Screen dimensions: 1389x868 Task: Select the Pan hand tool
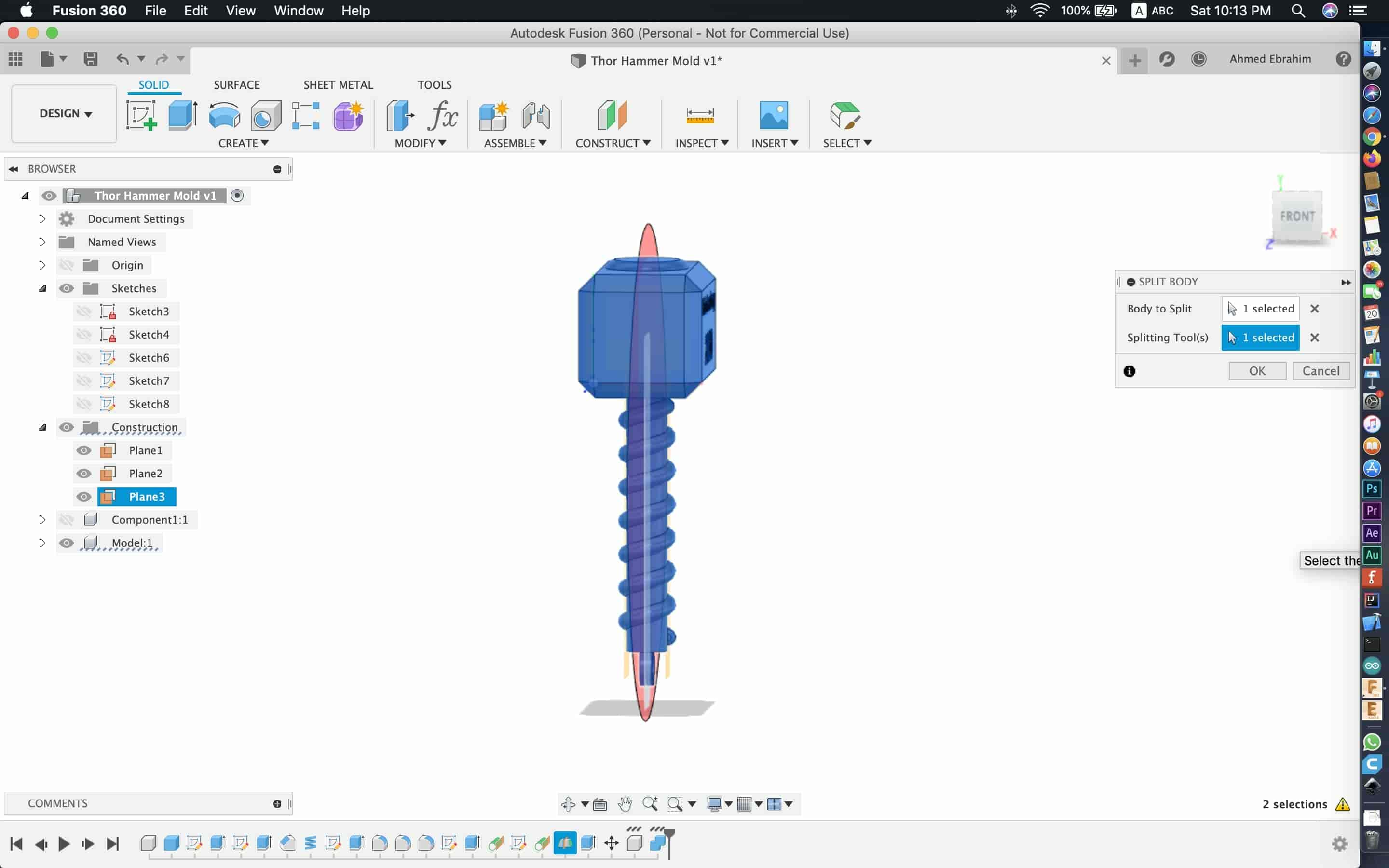pos(625,804)
